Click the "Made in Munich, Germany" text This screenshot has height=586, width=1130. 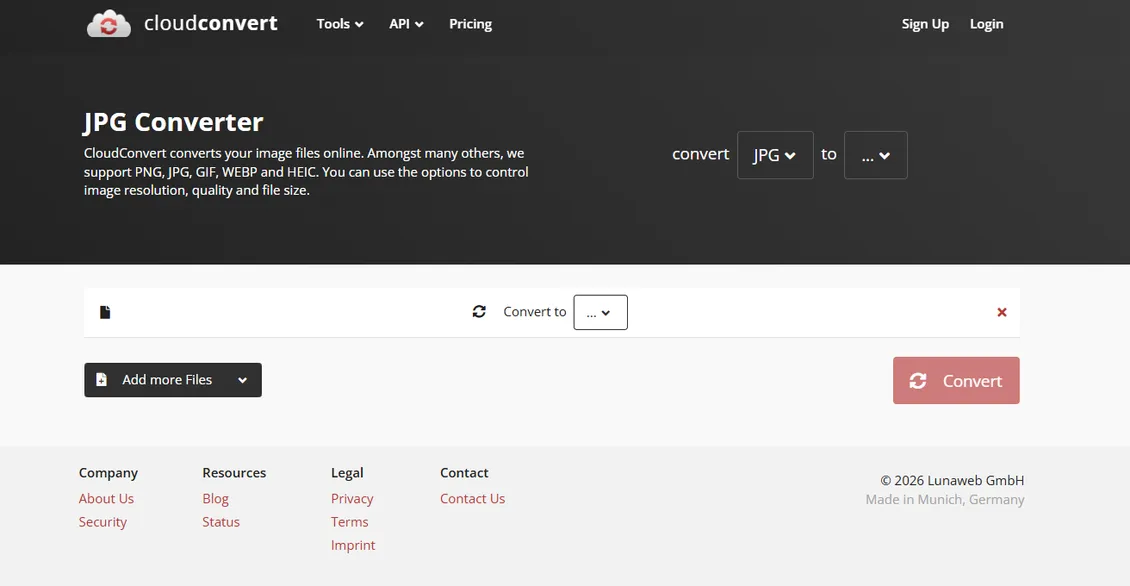pyautogui.click(x=945, y=500)
